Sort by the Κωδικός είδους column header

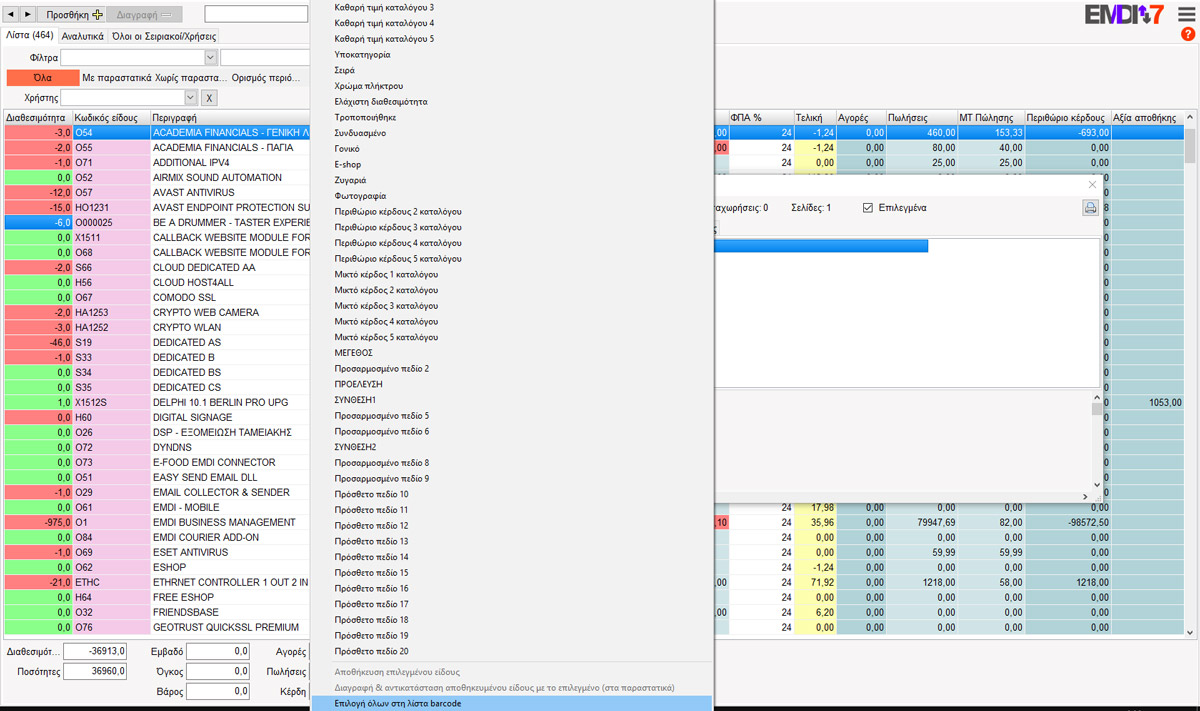[x=111, y=118]
